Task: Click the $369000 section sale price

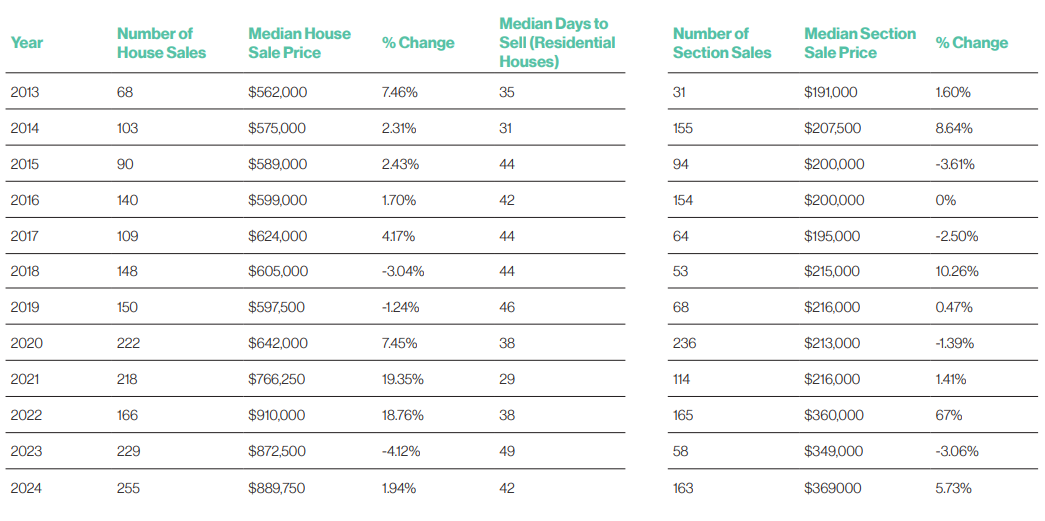Action: click(832, 488)
